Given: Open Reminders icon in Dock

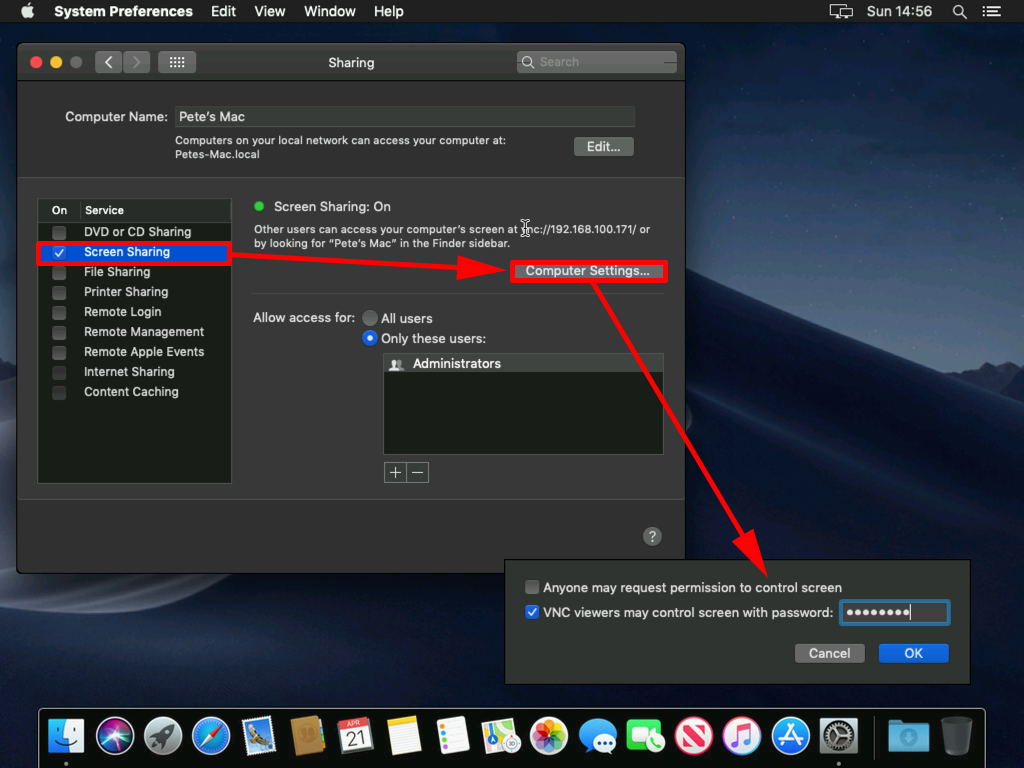Looking at the screenshot, I should pos(452,735).
